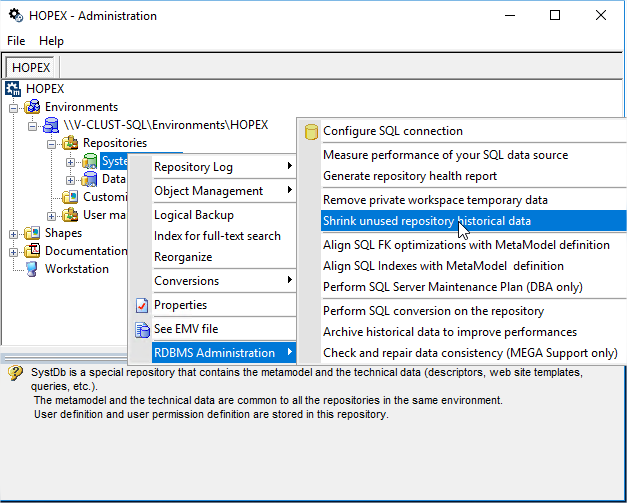
Task: Choose Generate repository health report
Action: click(x=409, y=176)
